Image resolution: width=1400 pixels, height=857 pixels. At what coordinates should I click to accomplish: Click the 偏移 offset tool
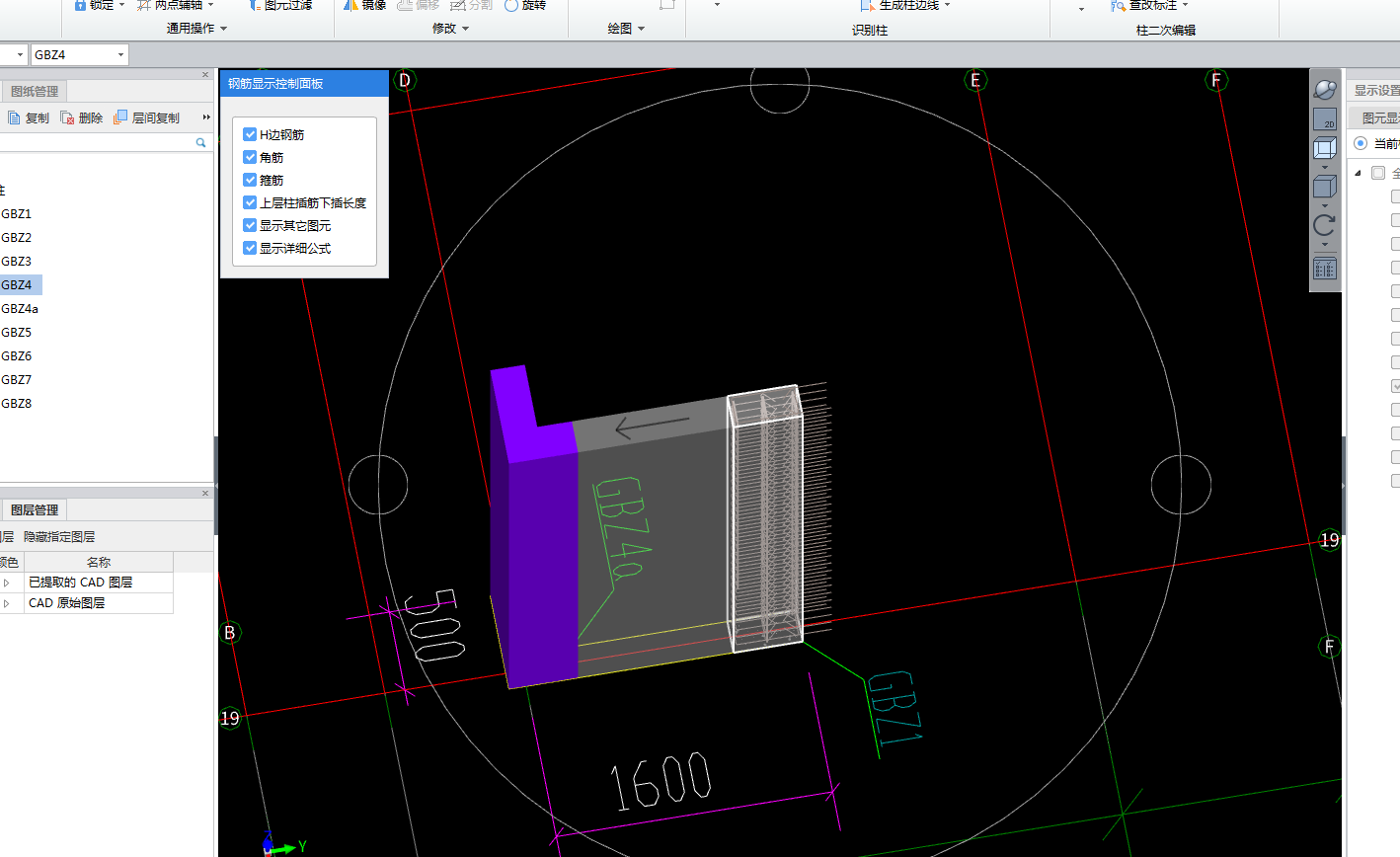click(x=418, y=5)
